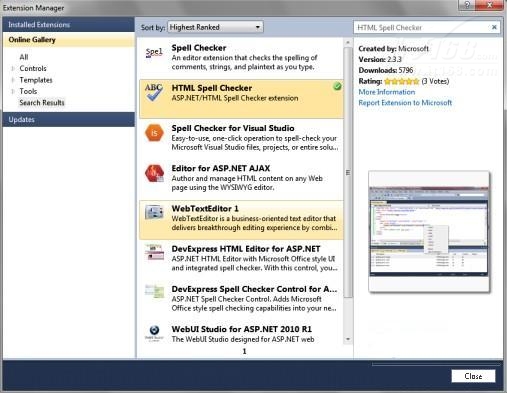Image resolution: width=507 pixels, height=393 pixels.
Task: Click the Created by: Microsoft text
Action: [393, 49]
